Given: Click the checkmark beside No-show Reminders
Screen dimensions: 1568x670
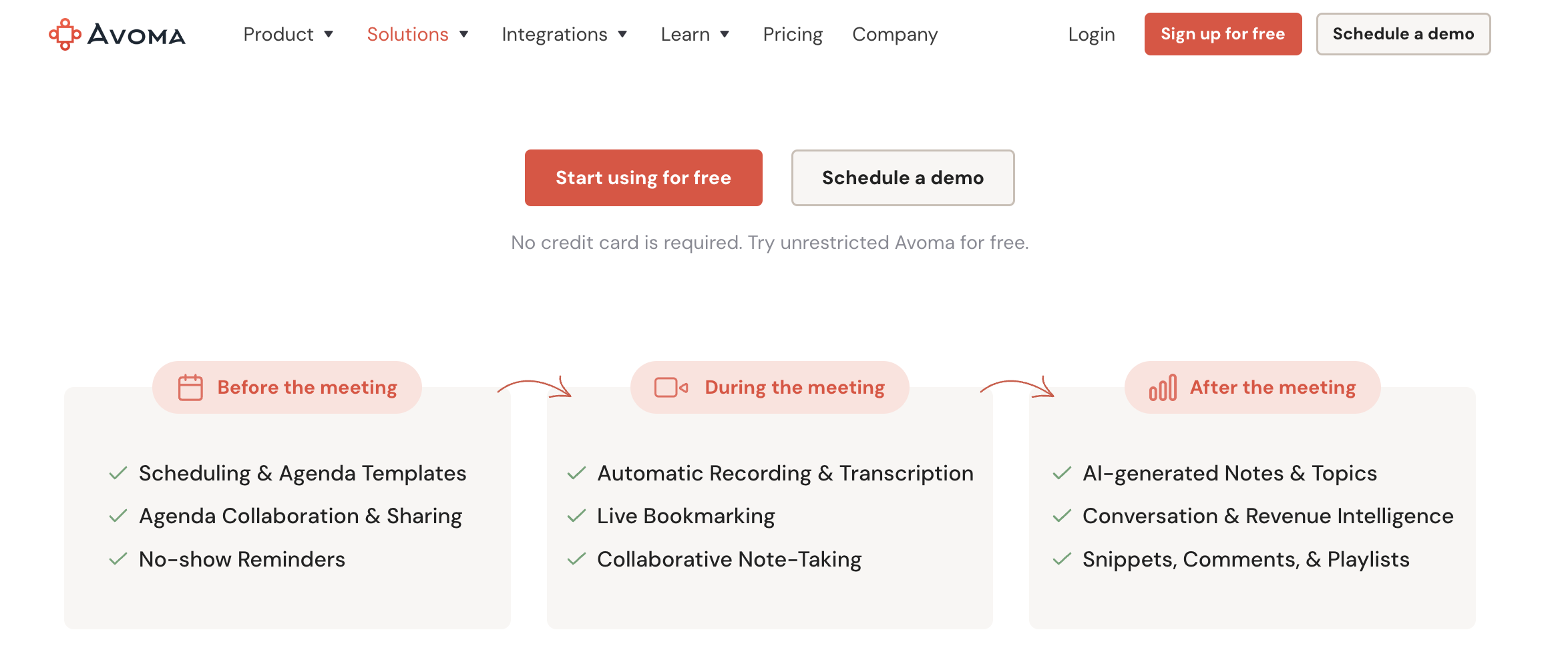Looking at the screenshot, I should (118, 559).
